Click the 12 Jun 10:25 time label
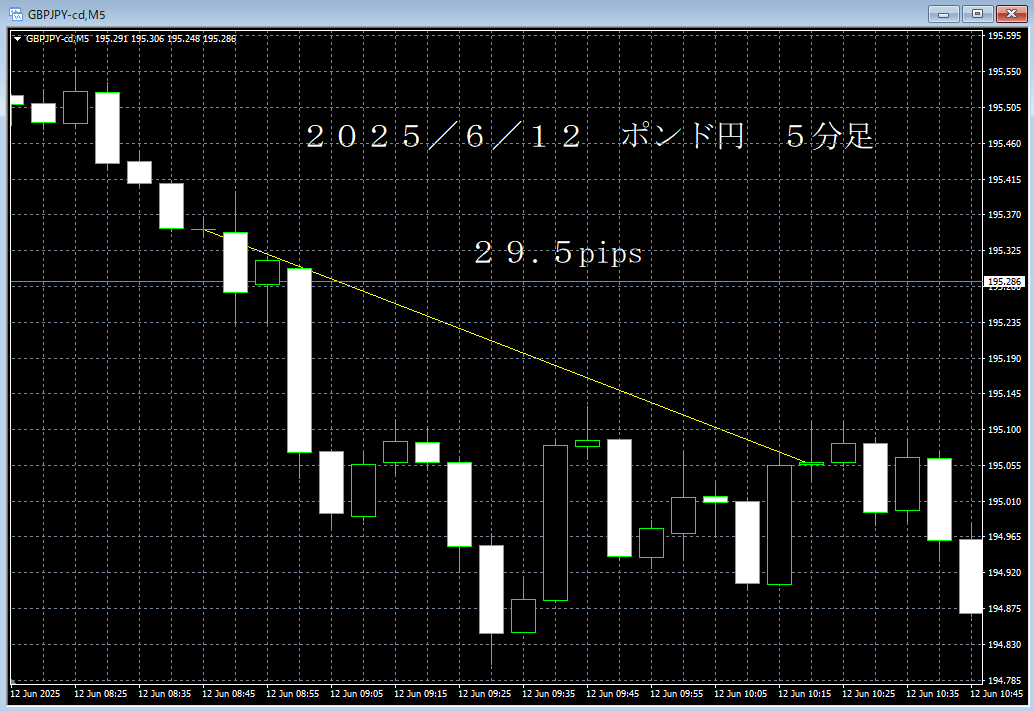 pyautogui.click(x=868, y=694)
